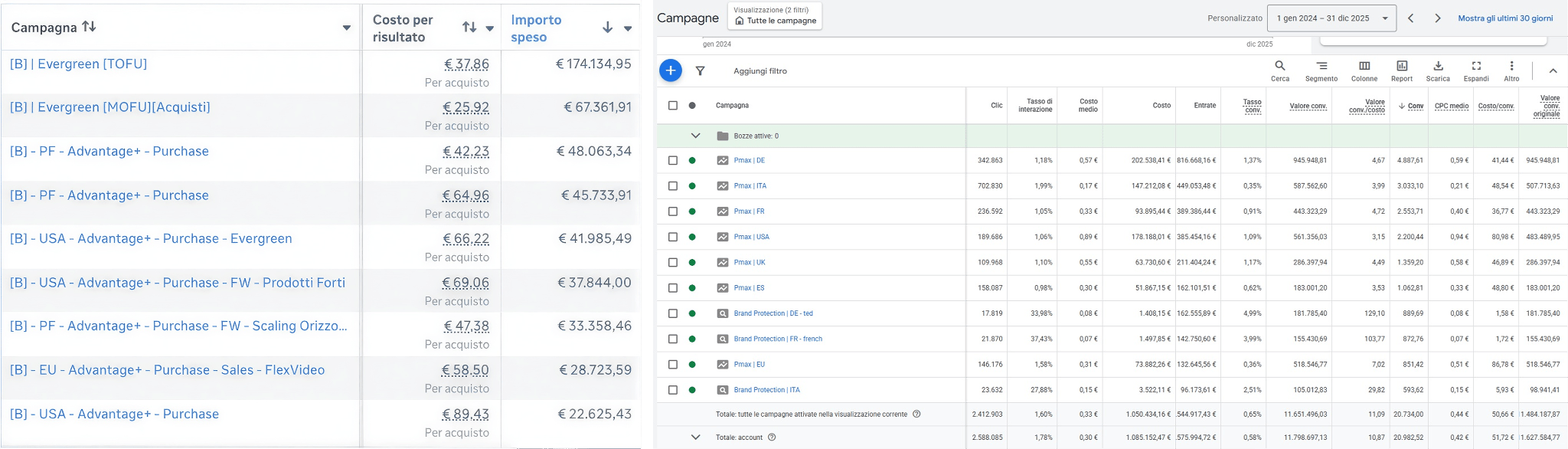The image size is (1568, 449).
Task: Click the Valore conv./costo column header
Action: point(1367,106)
